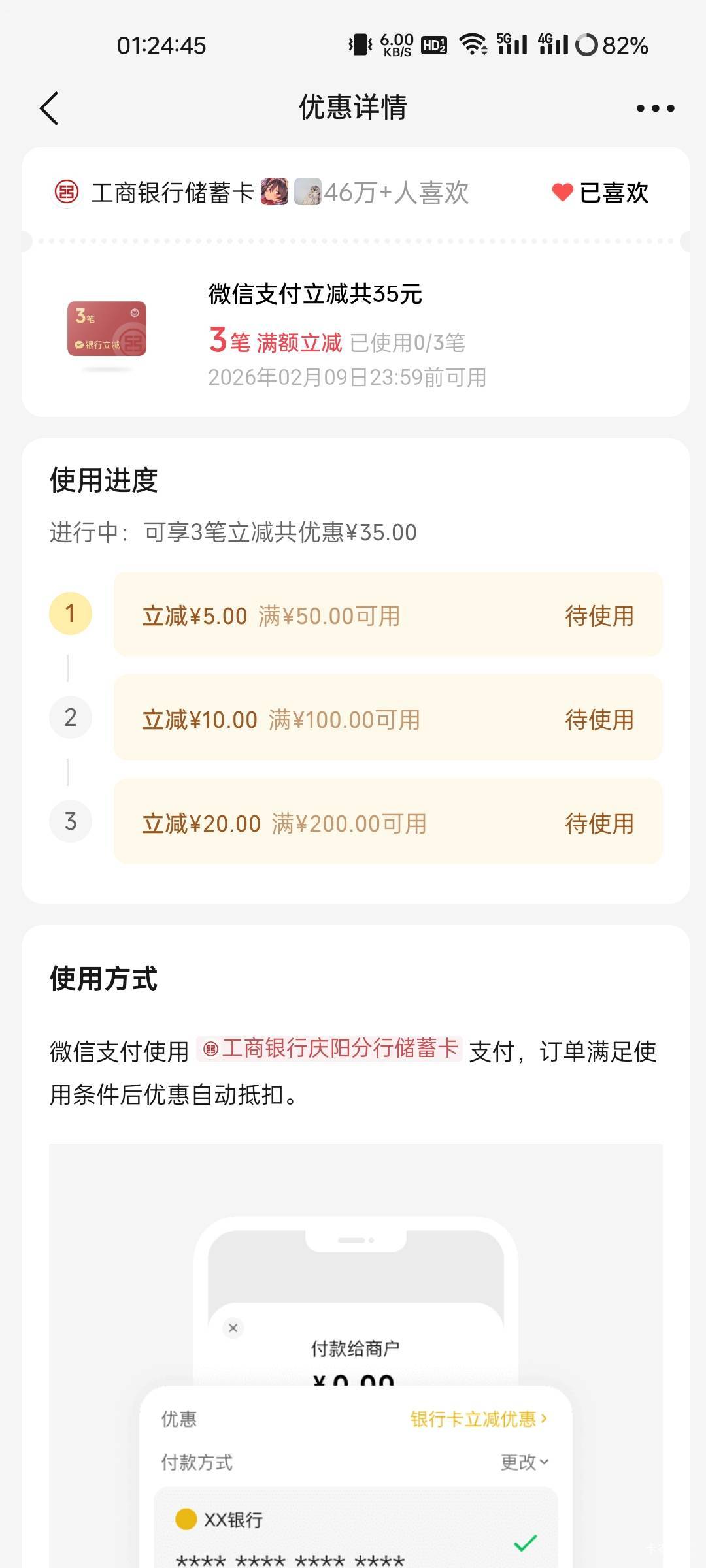Open the 立减¥20.00 coupon row
Screen dimensions: 706x1568
coord(388,823)
